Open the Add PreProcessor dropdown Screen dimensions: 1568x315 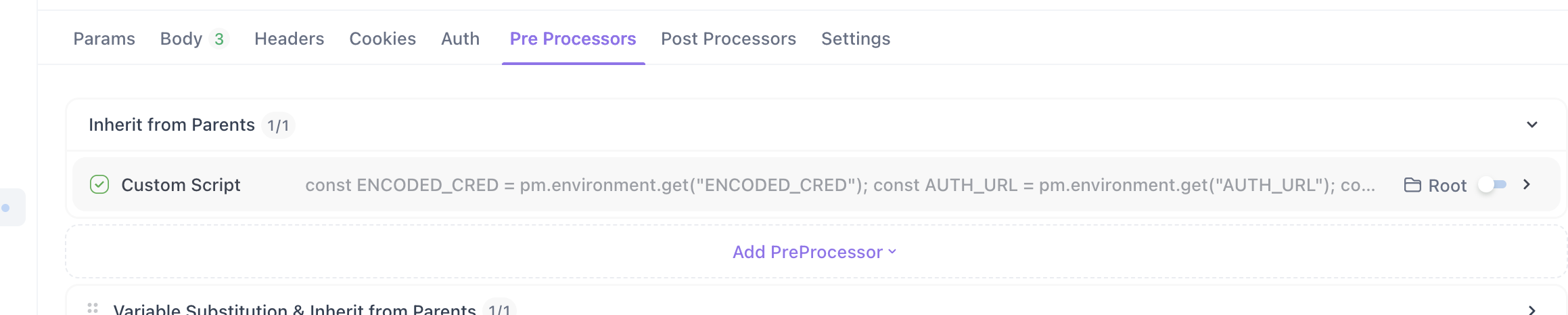click(814, 252)
